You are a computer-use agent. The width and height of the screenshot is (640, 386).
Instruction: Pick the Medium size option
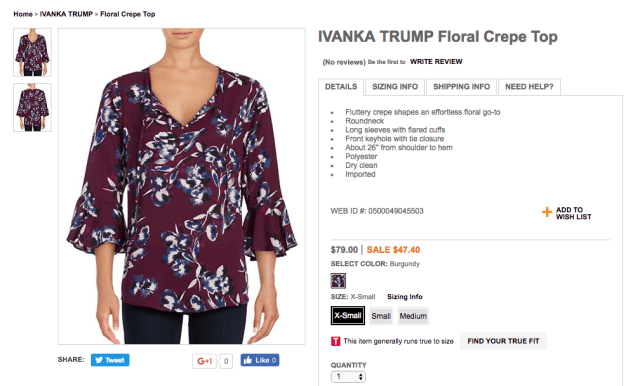pyautogui.click(x=413, y=316)
